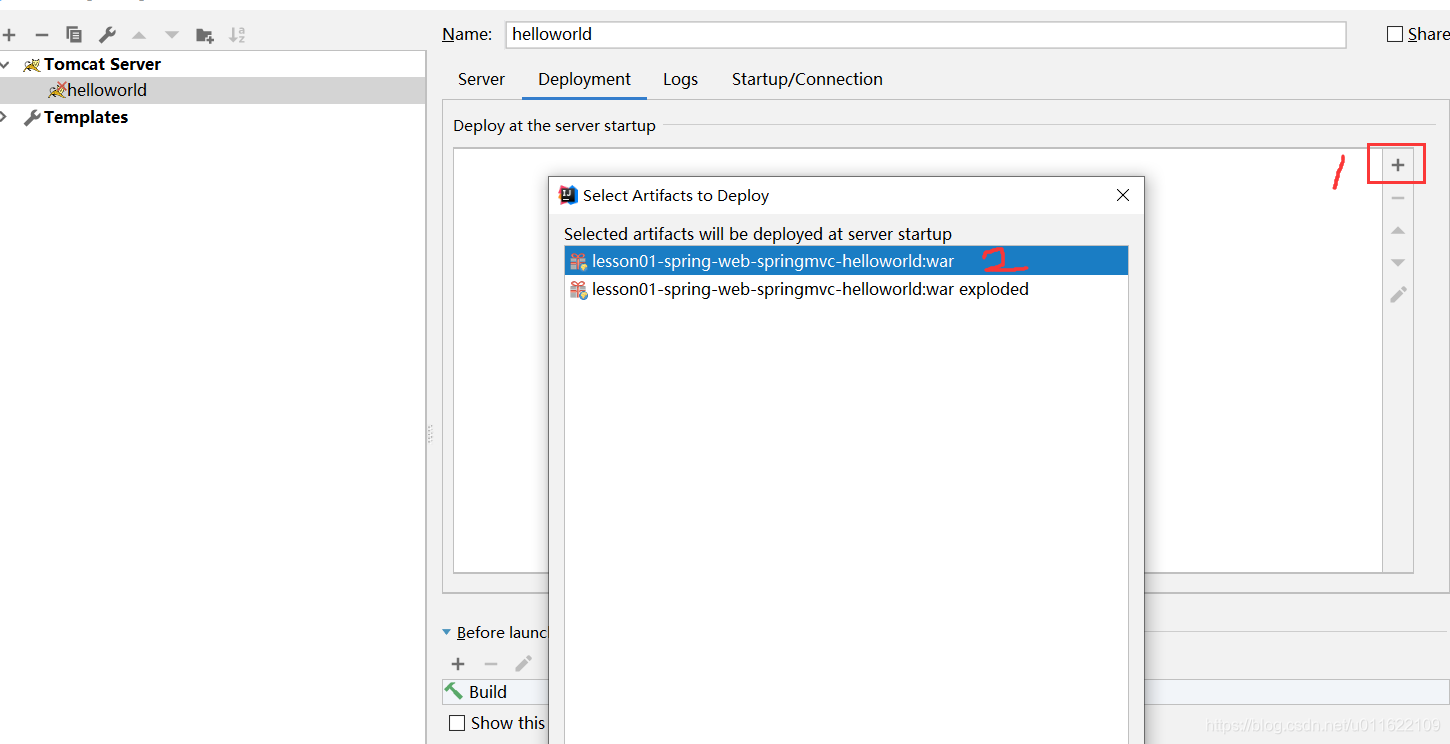Enable the Share checkbox
The image size is (1450, 744).
(x=1395, y=34)
